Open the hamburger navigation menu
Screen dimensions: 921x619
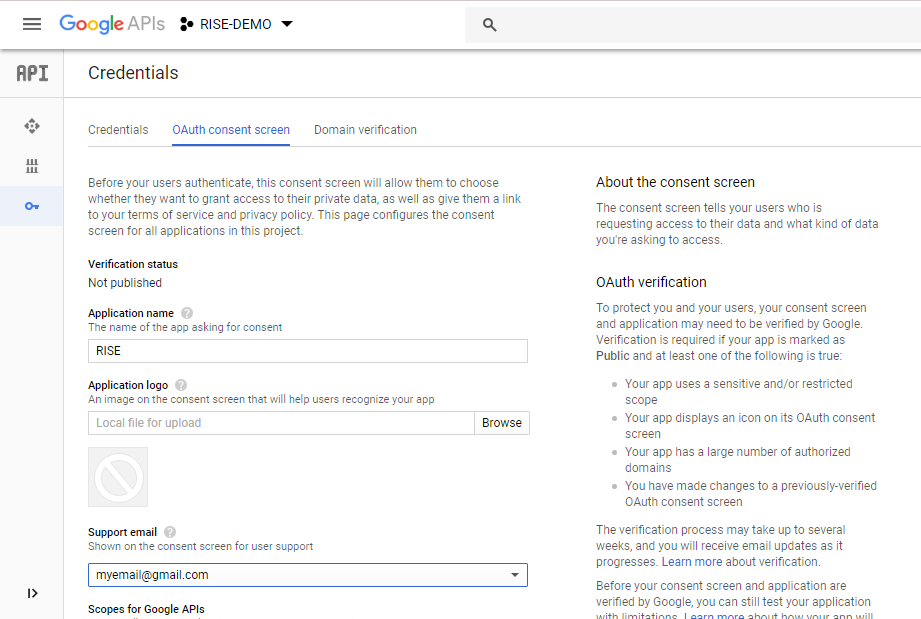point(32,24)
